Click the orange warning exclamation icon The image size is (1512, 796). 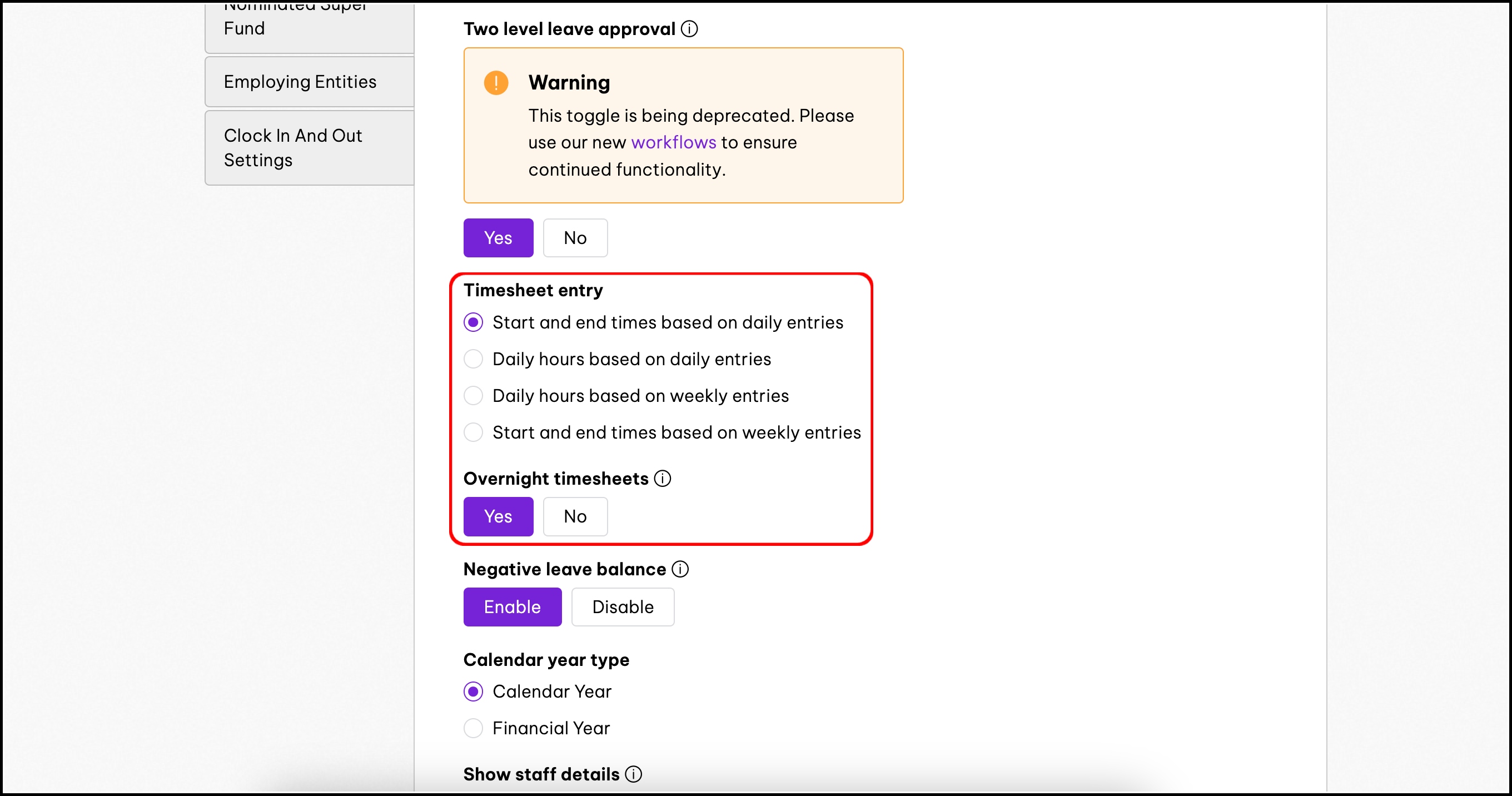click(496, 83)
